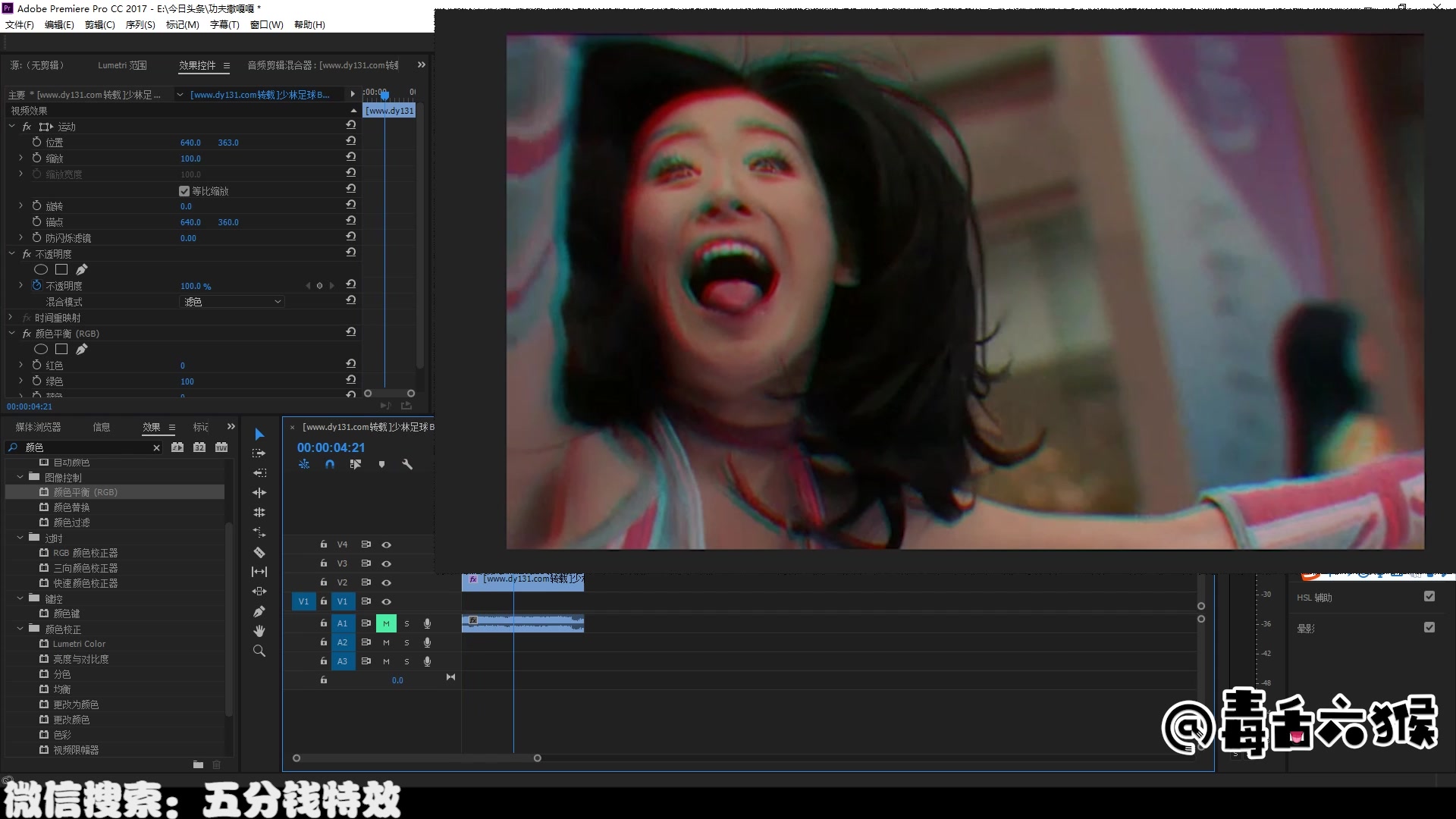
Task: Select Lumetri Color effect in list
Action: 79,644
